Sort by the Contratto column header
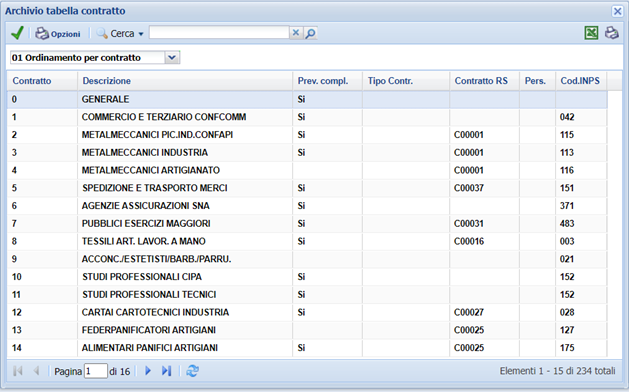This screenshot has width=629, height=392. (x=42, y=81)
